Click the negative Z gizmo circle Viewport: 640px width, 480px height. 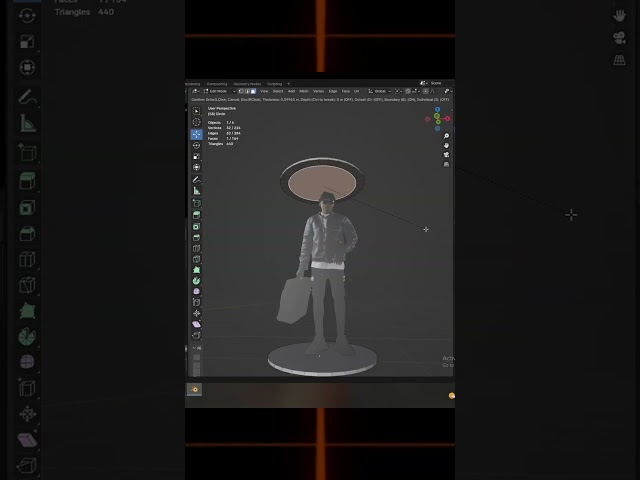click(438, 129)
